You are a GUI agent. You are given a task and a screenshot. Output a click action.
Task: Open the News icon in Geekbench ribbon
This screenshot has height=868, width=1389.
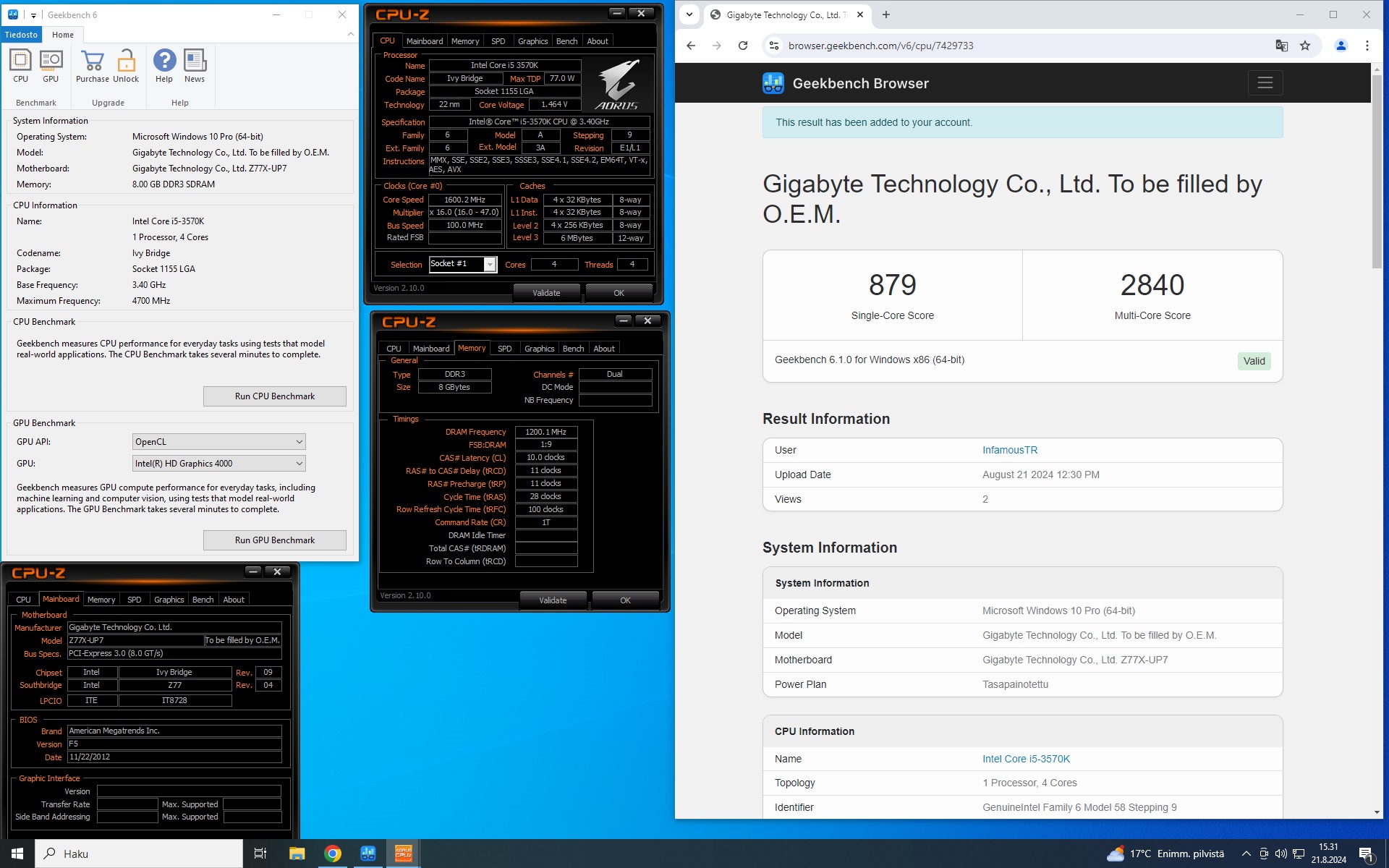coord(195,67)
